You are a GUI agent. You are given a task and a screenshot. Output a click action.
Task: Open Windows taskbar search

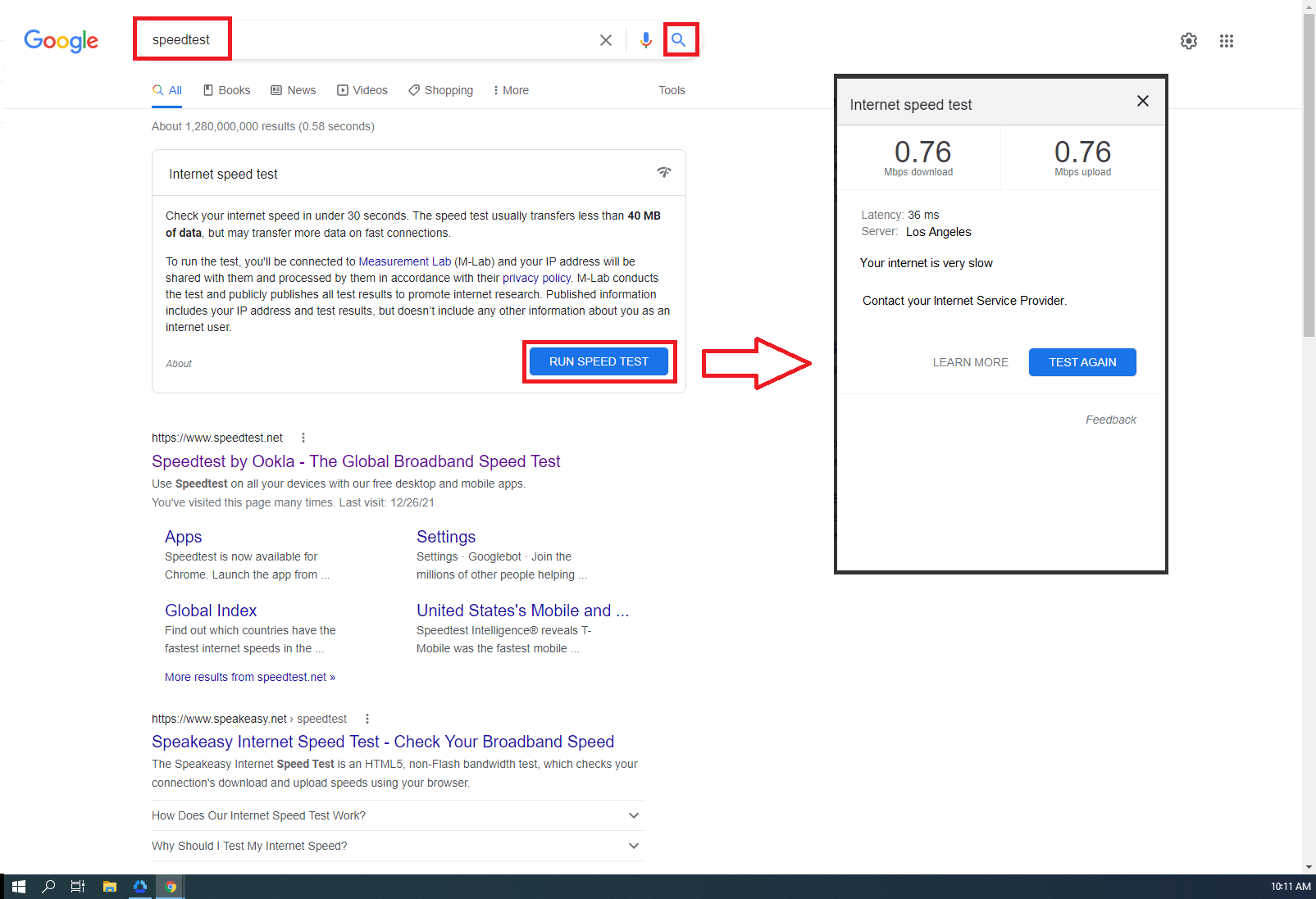[x=48, y=887]
